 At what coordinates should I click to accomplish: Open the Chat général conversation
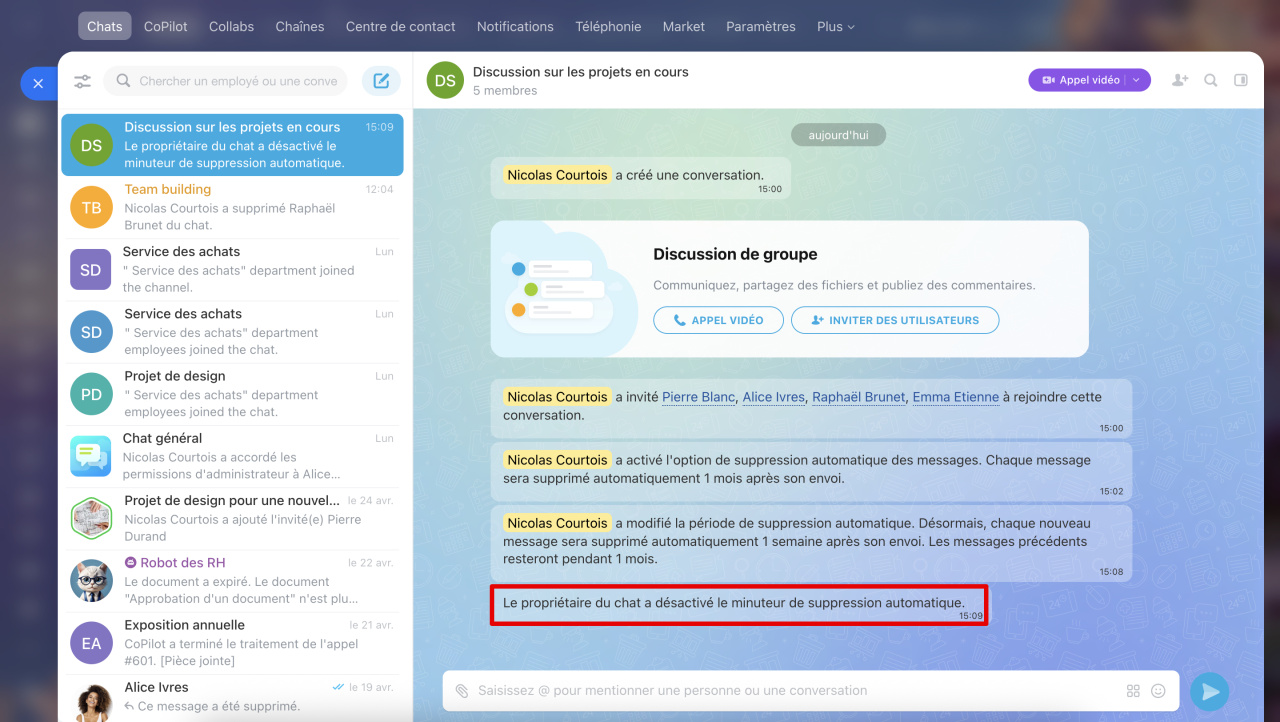coord(232,456)
